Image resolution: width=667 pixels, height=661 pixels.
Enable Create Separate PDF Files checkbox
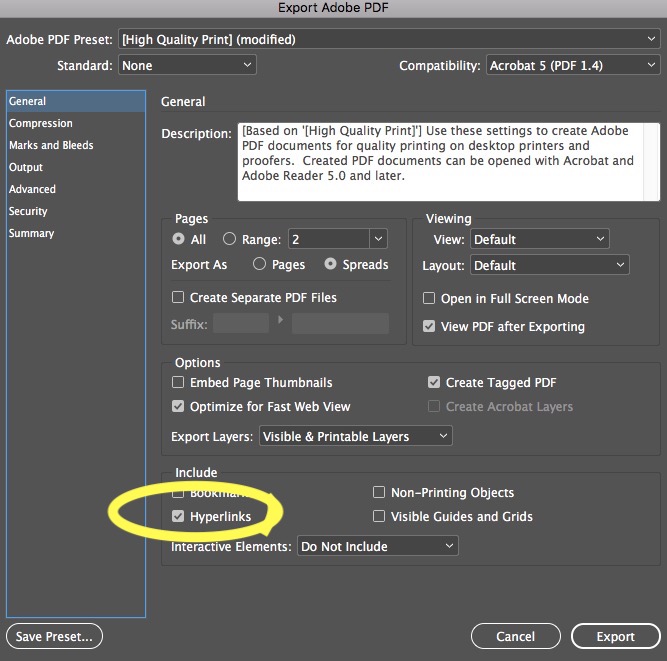178,297
